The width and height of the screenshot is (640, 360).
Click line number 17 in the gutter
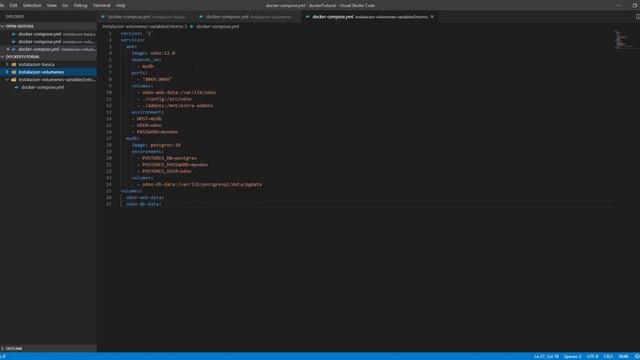[109, 138]
